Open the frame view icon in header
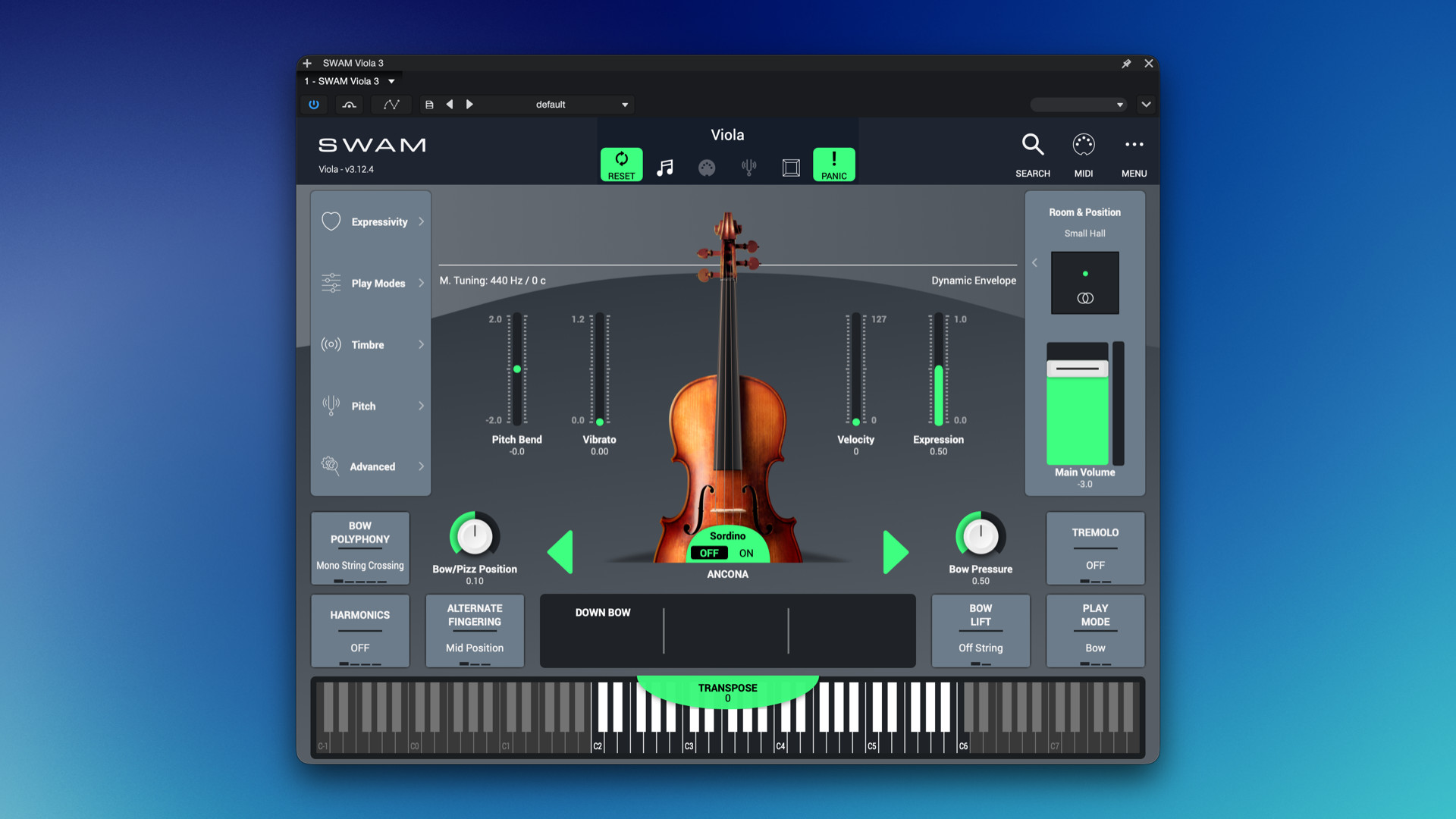The height and width of the screenshot is (819, 1456). tap(791, 168)
